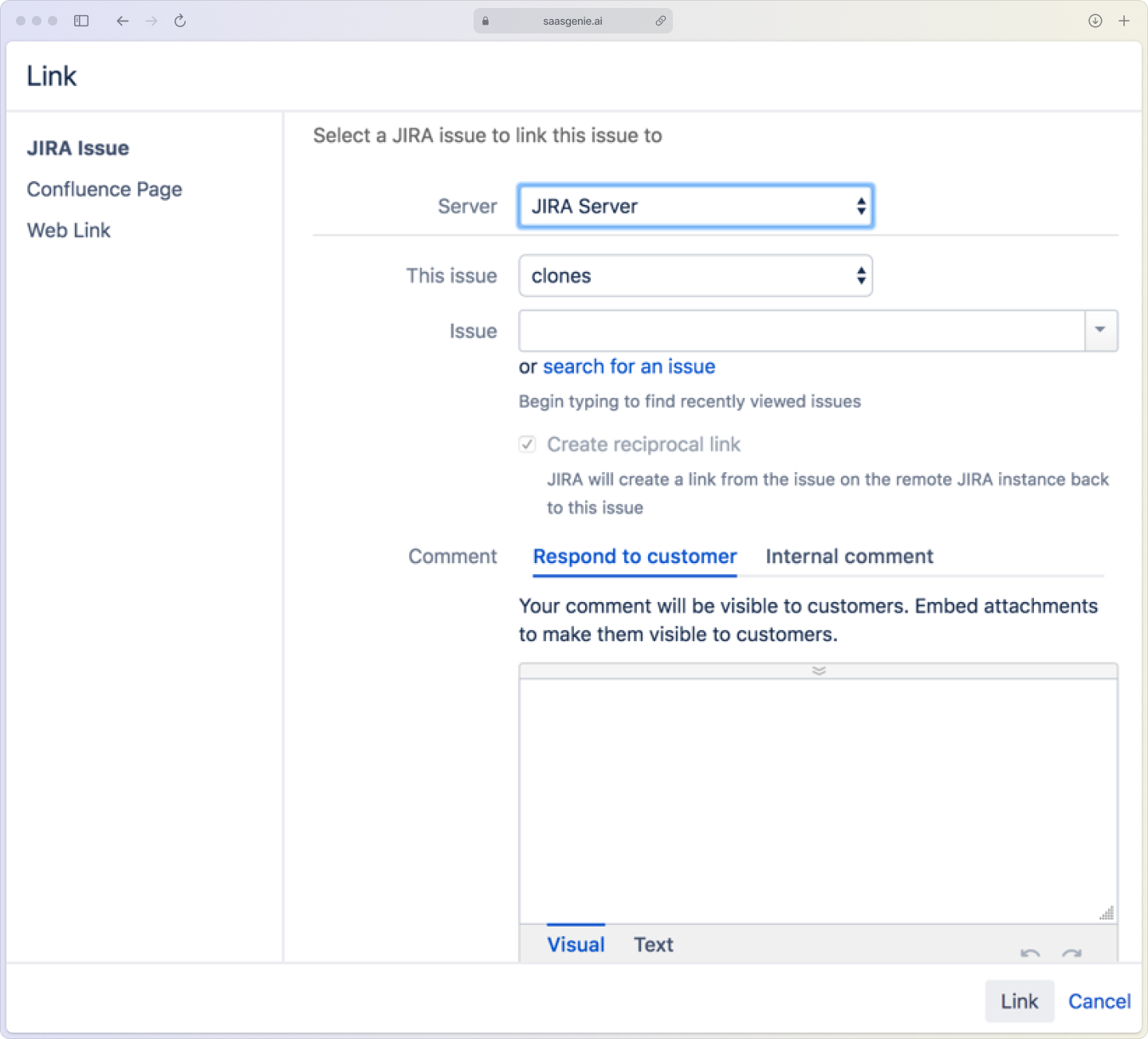The image size is (1148, 1039).
Task: Toggle the Safari sidebar icon
Action: (81, 21)
